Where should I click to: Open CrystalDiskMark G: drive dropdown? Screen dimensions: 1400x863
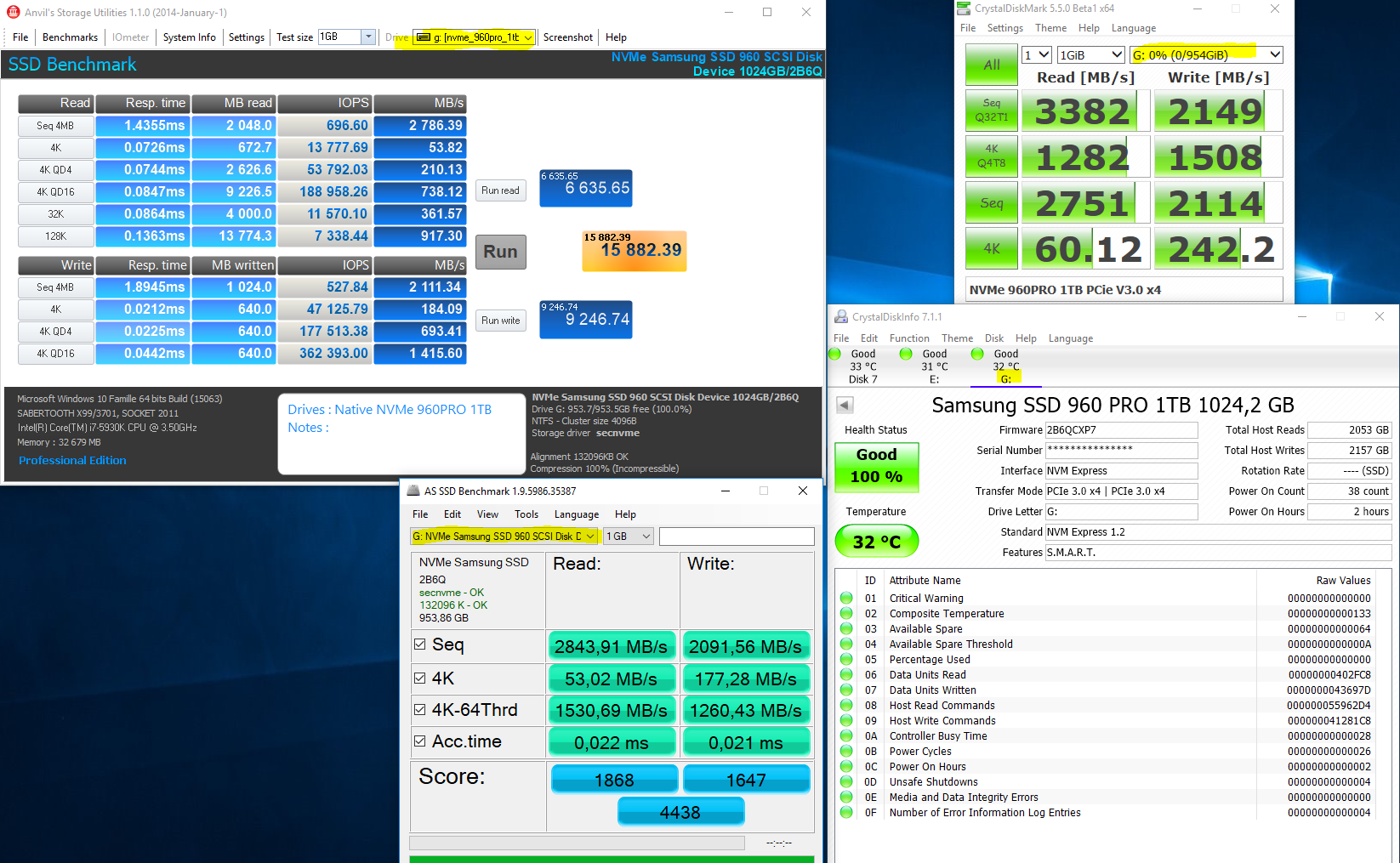point(1206,54)
